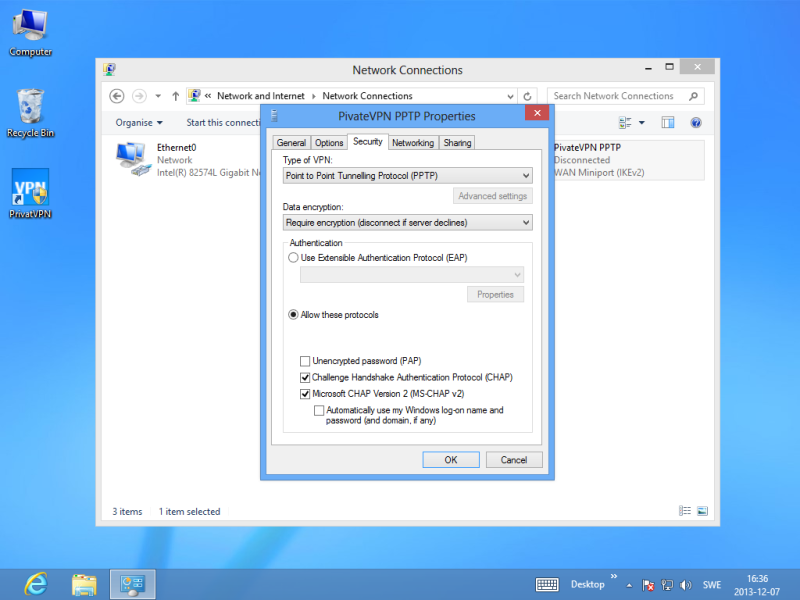800x600 pixels.
Task: Click the volume speaker tray icon
Action: click(x=685, y=584)
